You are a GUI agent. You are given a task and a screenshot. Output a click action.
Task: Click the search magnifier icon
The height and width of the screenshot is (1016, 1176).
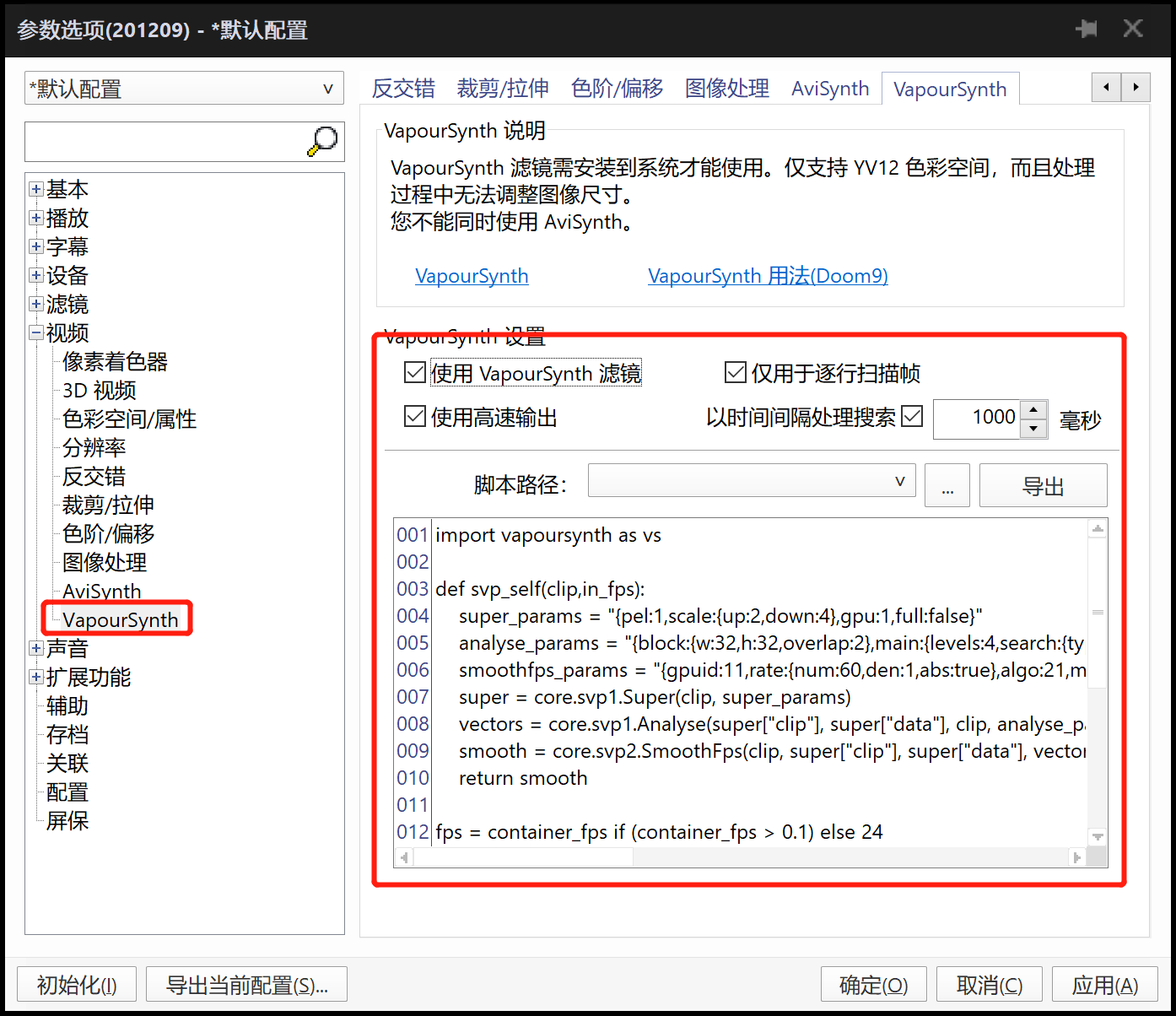[x=323, y=141]
